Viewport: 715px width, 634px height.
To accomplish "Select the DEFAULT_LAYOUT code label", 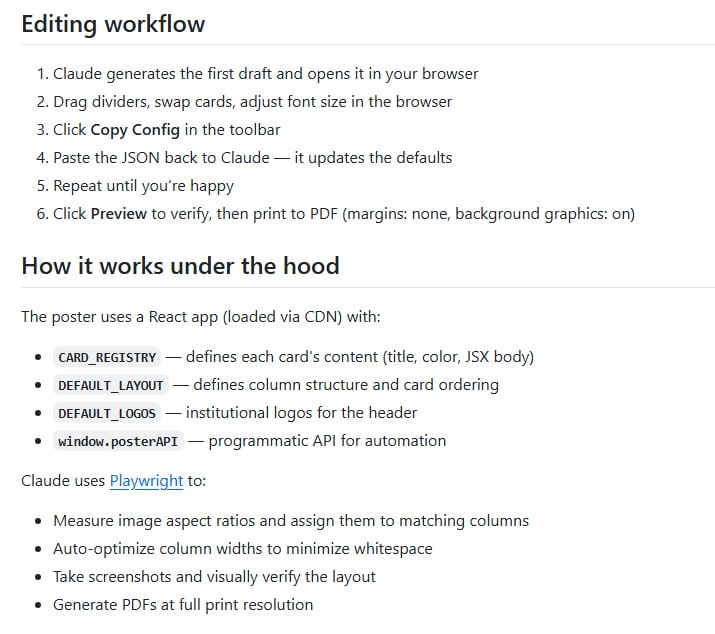I will click(x=110, y=385).
